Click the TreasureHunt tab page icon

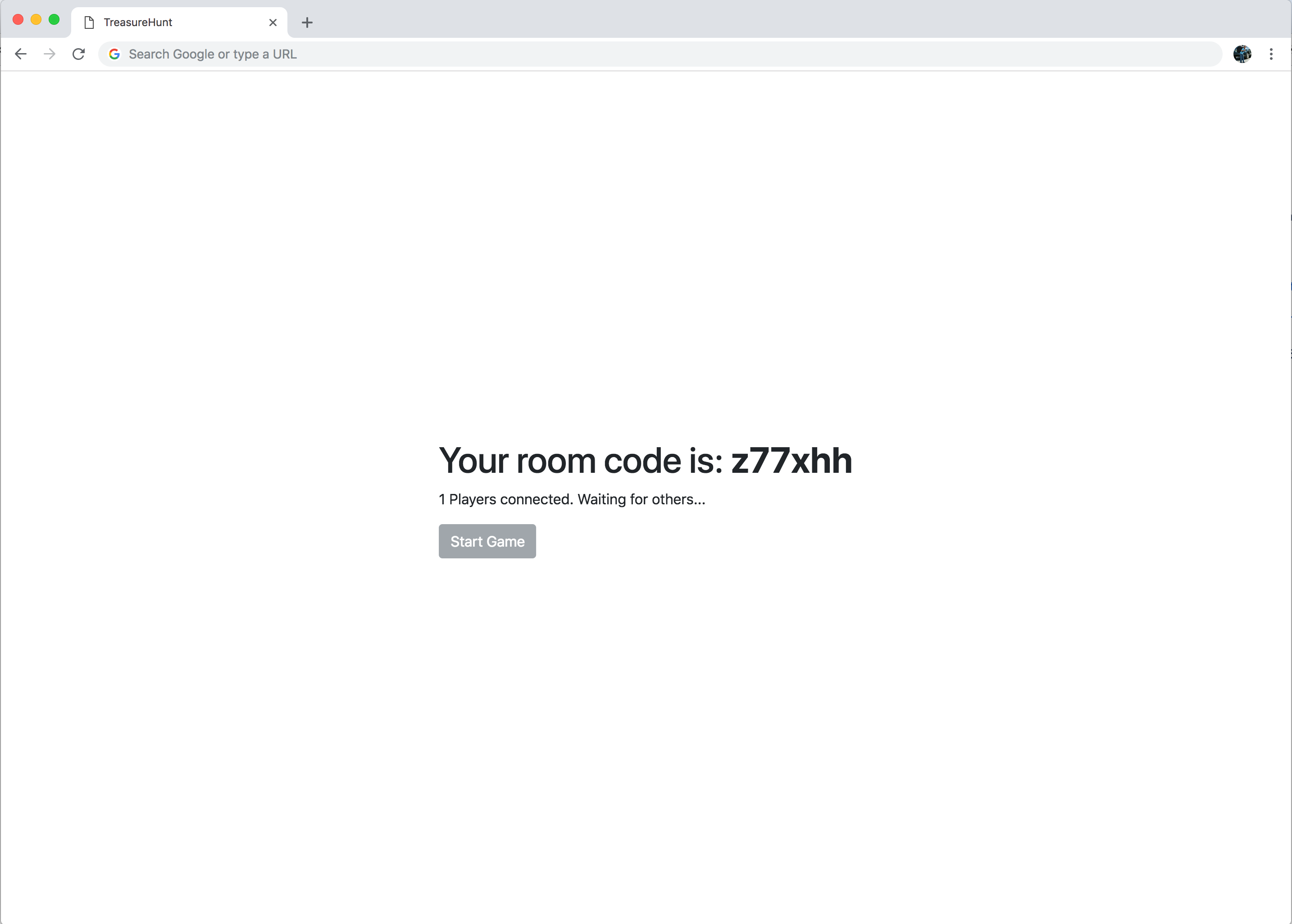click(x=89, y=23)
